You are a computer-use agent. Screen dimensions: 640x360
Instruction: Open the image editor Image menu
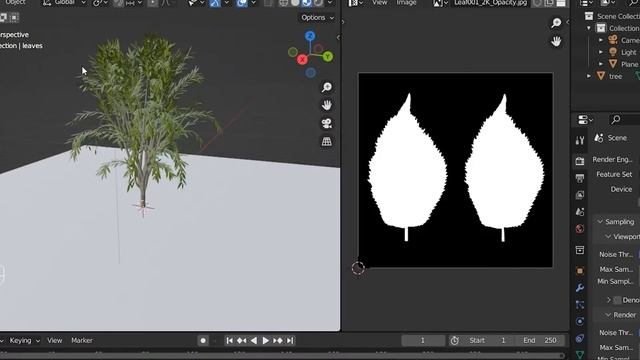tap(406, 3)
